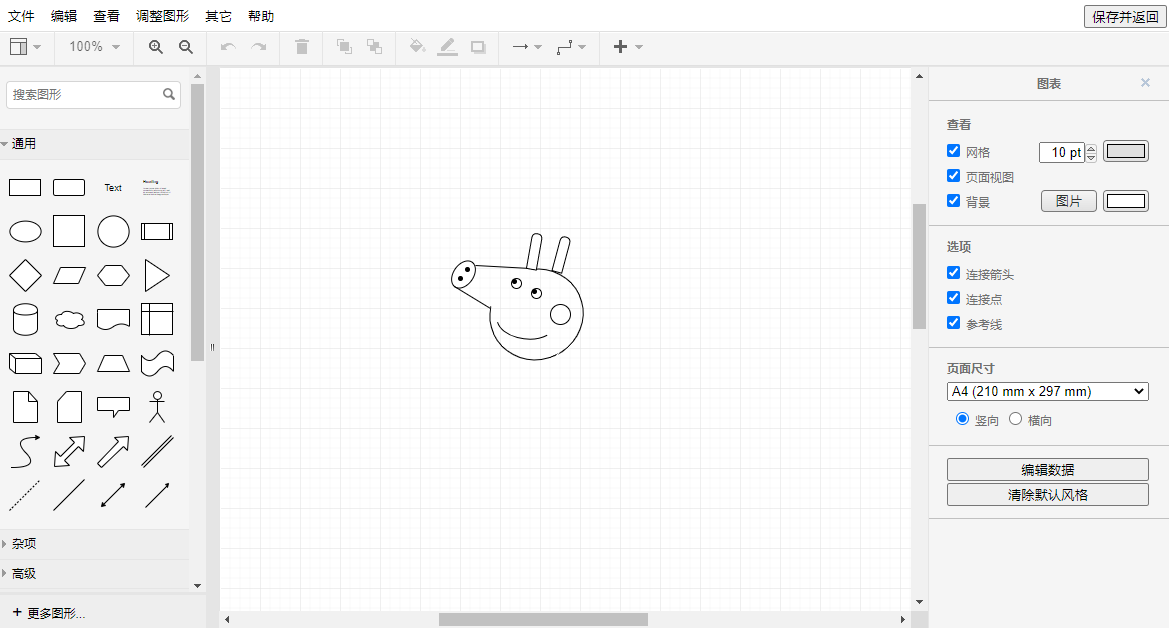Select the cube shape
This screenshot has height=628, width=1169.
25,363
